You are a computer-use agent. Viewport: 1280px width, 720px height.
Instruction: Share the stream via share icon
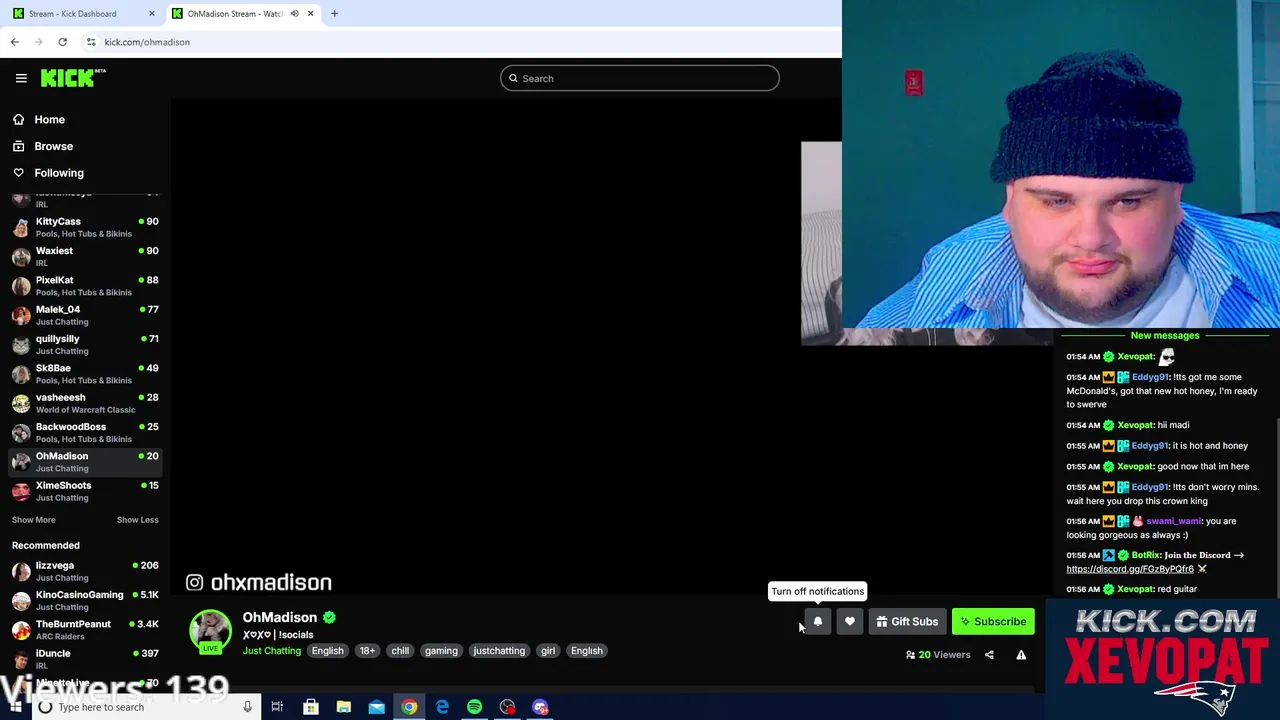[x=989, y=655]
